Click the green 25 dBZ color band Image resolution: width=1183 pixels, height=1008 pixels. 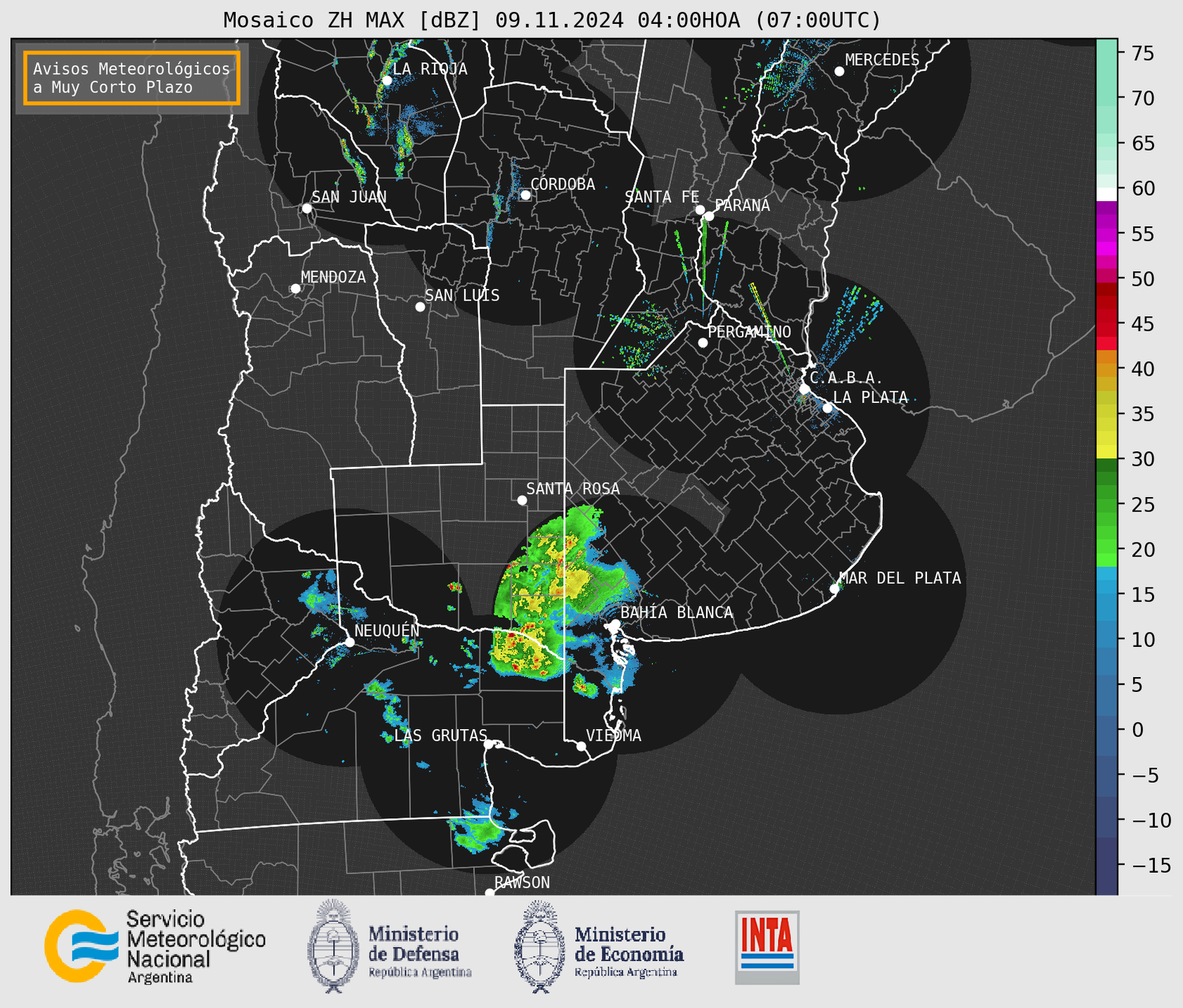pos(1107,505)
